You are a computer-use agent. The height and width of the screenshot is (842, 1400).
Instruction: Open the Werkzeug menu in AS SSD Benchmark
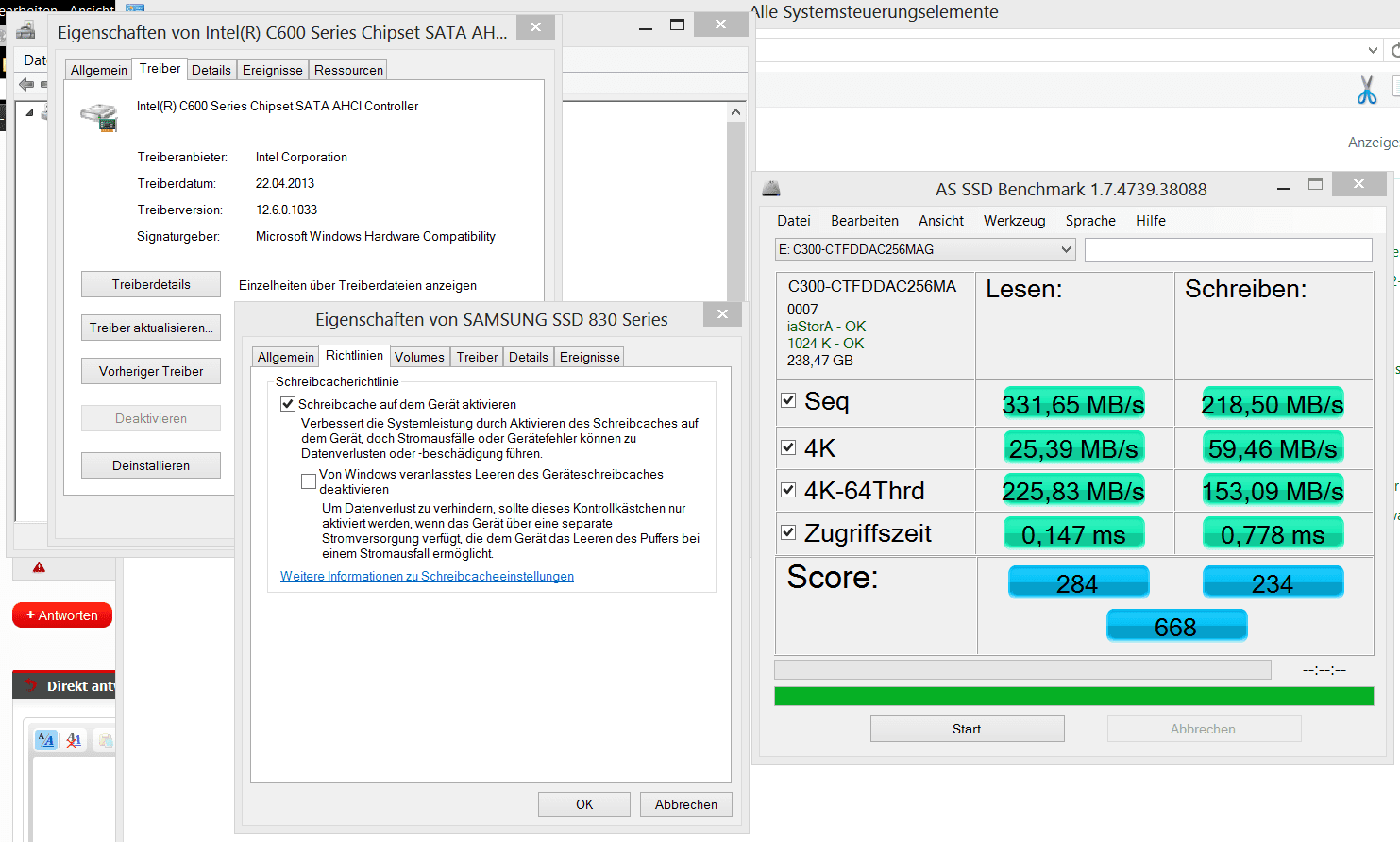pyautogui.click(x=1015, y=221)
